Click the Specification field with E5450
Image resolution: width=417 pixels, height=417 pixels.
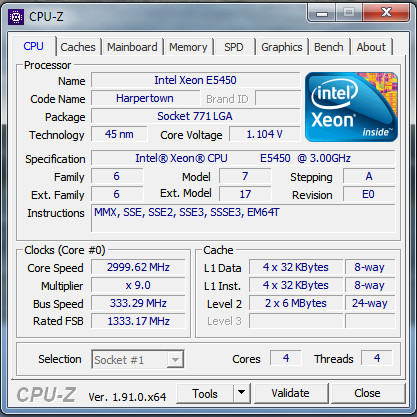243,158
